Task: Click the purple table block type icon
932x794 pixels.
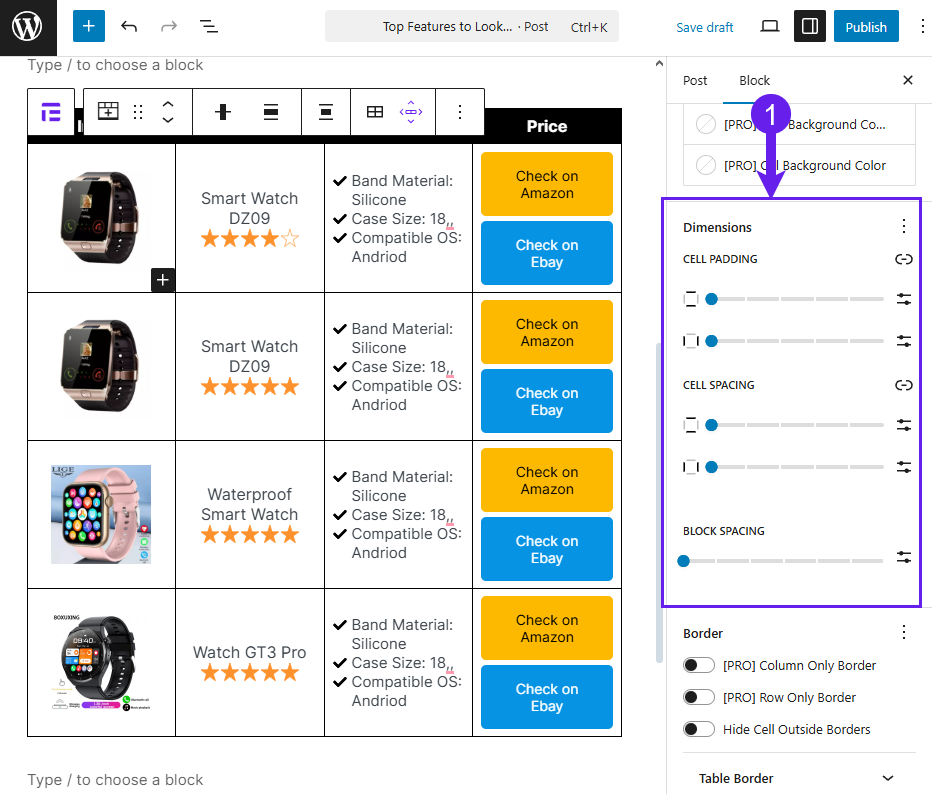Action: coord(51,112)
